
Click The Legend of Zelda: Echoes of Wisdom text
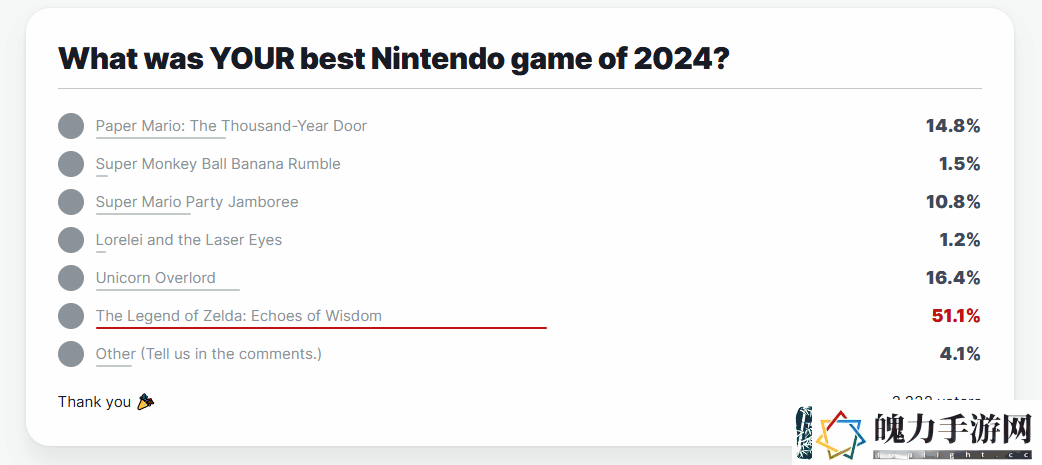239,316
